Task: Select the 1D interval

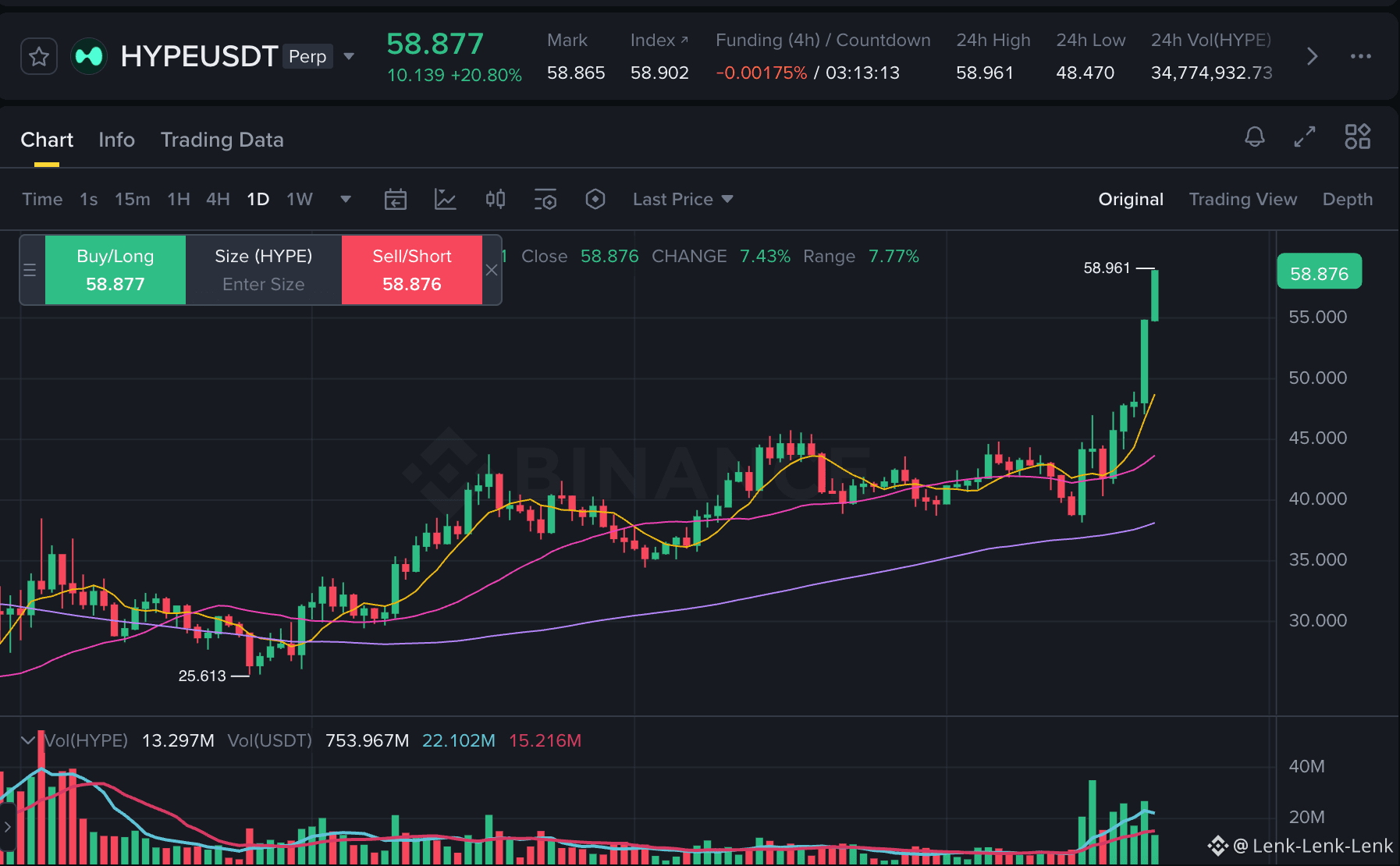Action: click(258, 199)
